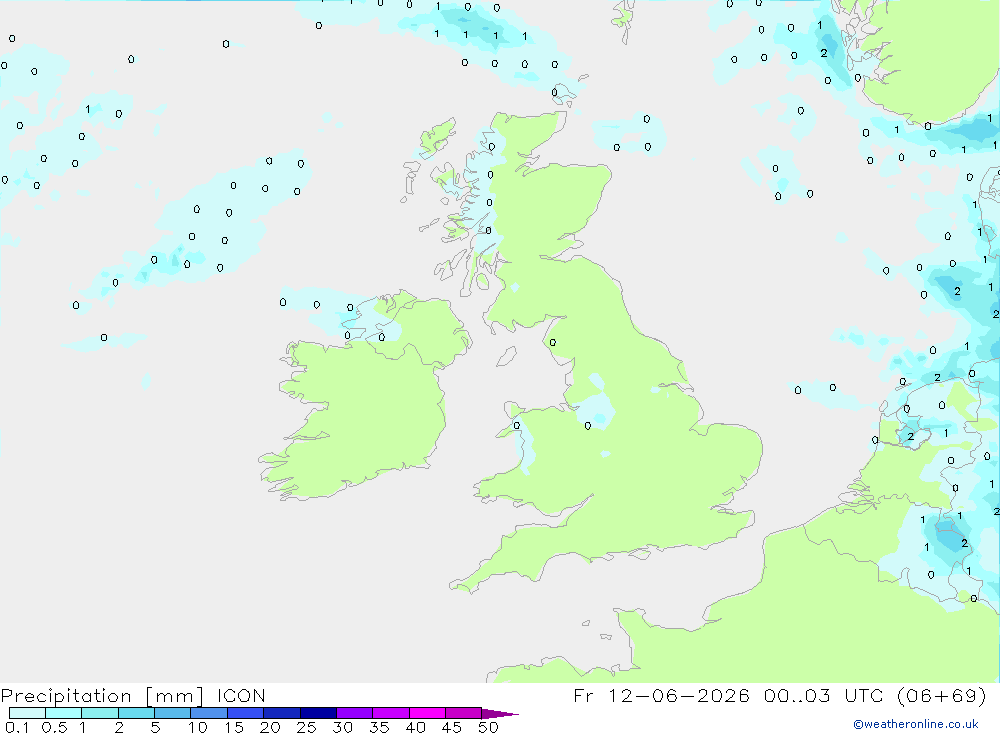Click the legend label "20"

(270, 727)
